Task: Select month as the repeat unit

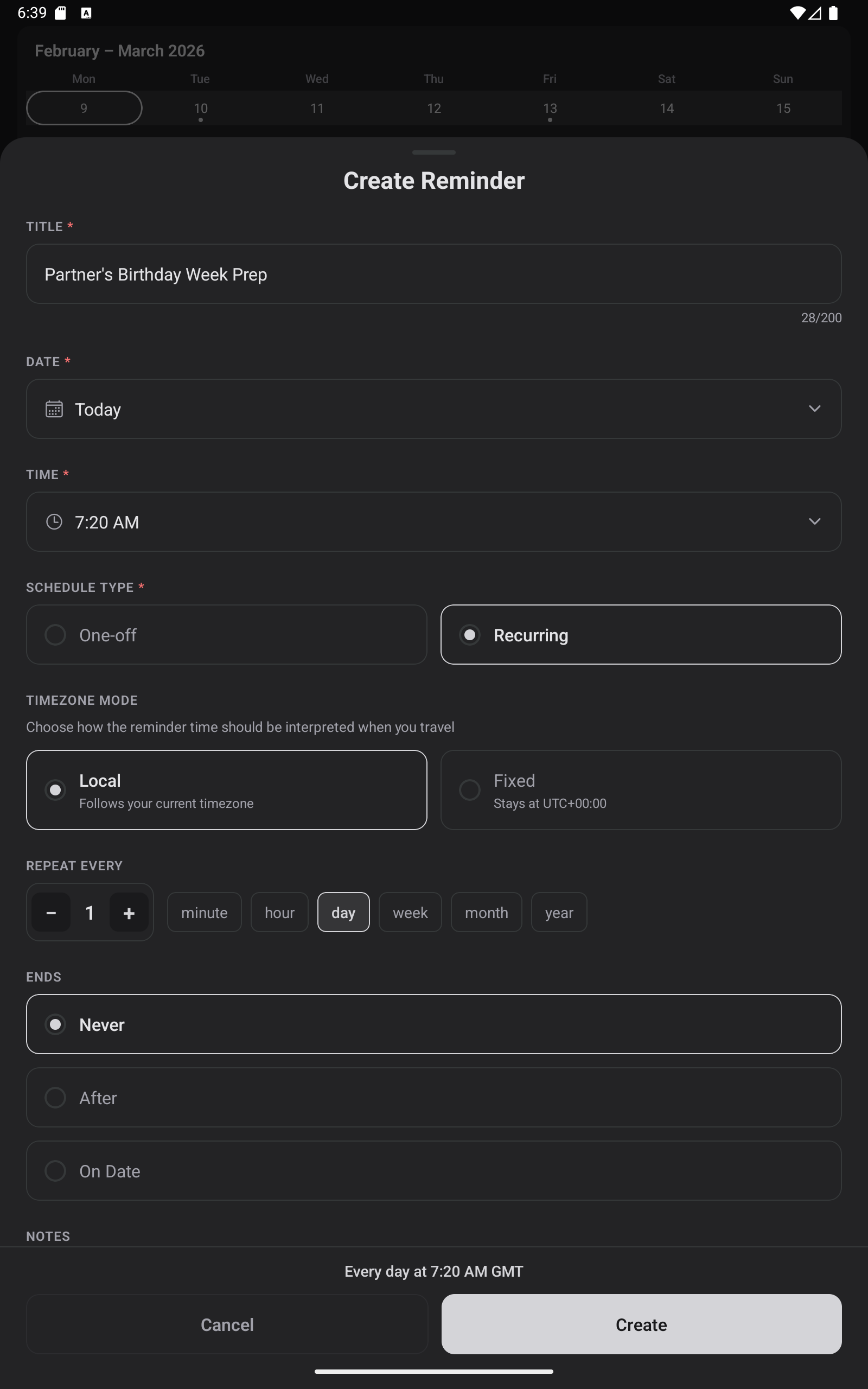Action: 486,912
